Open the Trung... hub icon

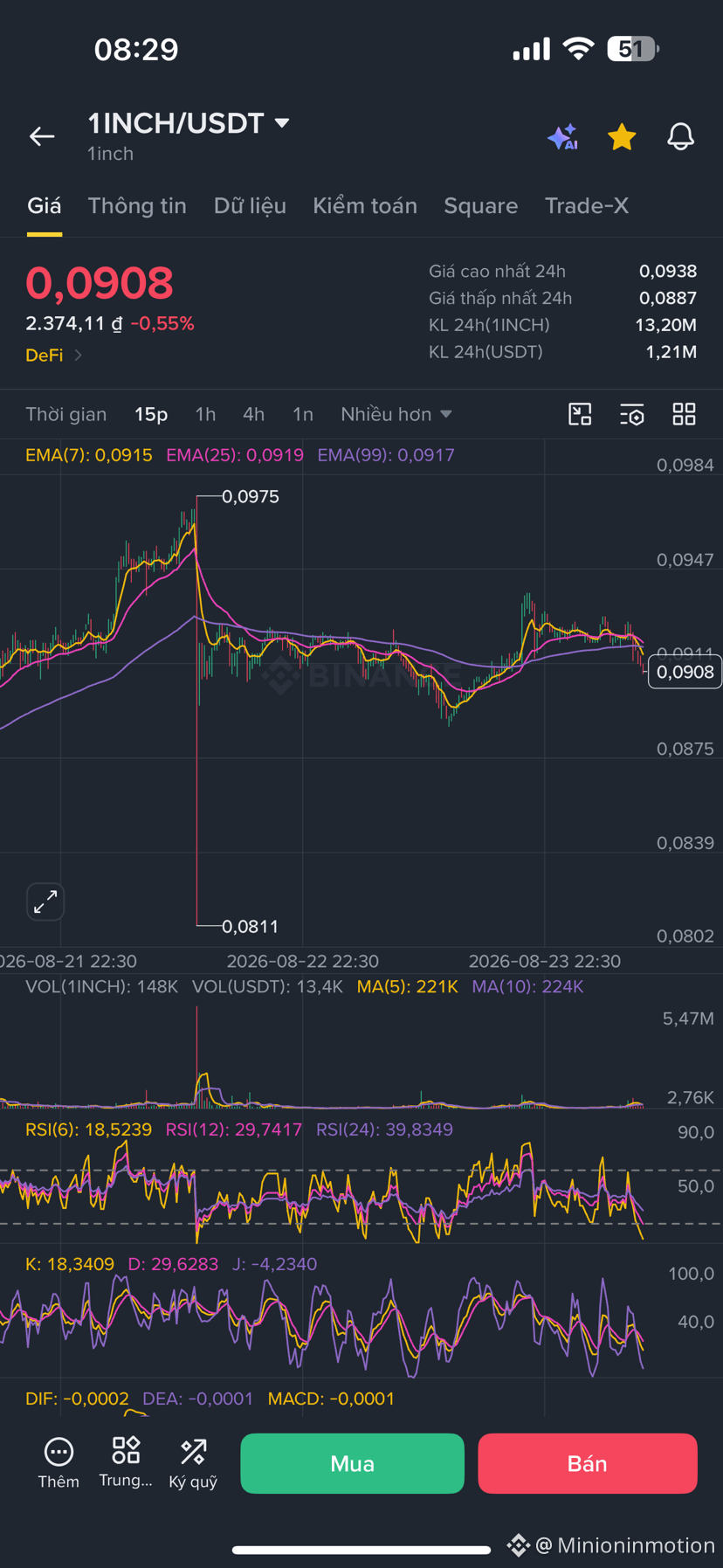(126, 1463)
